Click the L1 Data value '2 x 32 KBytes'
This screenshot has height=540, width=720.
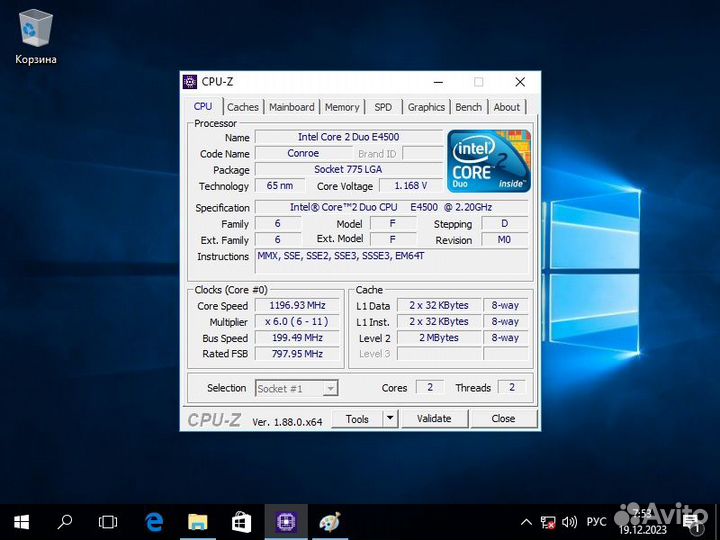point(439,305)
